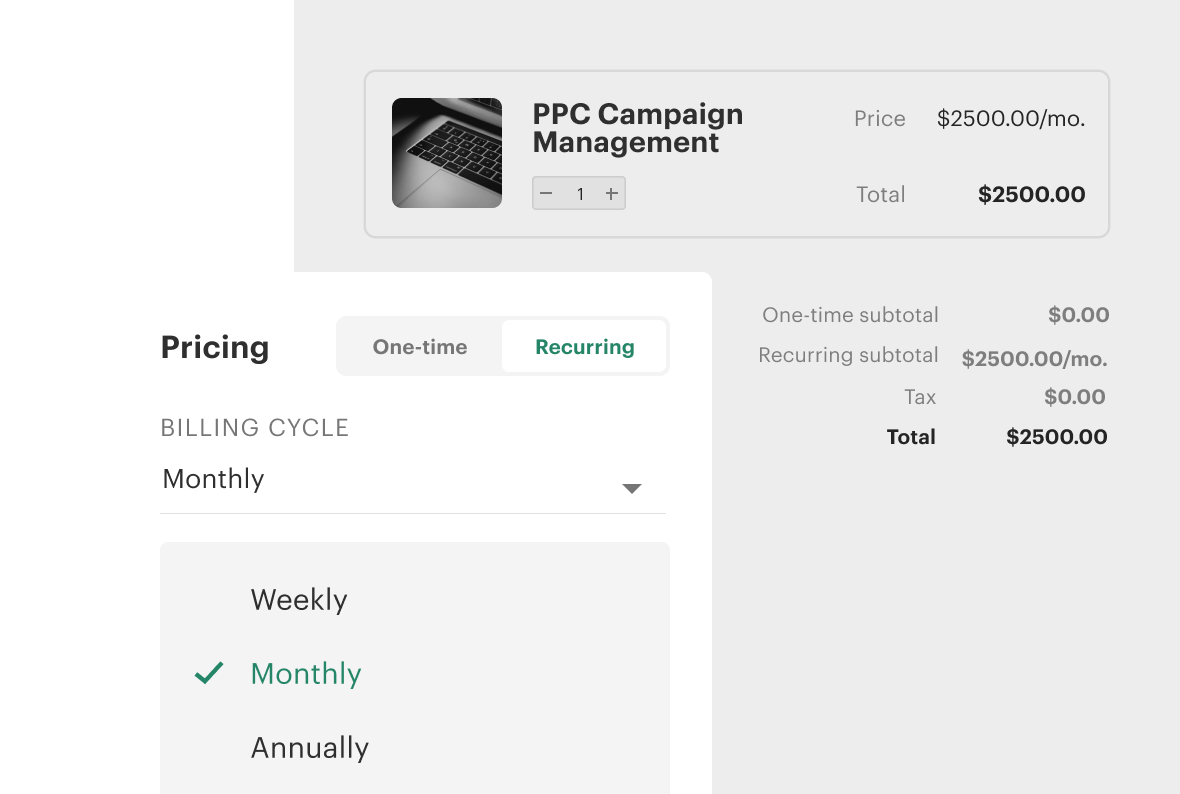Switch to the One-time pricing tab
This screenshot has height=794, width=1180.
point(420,346)
